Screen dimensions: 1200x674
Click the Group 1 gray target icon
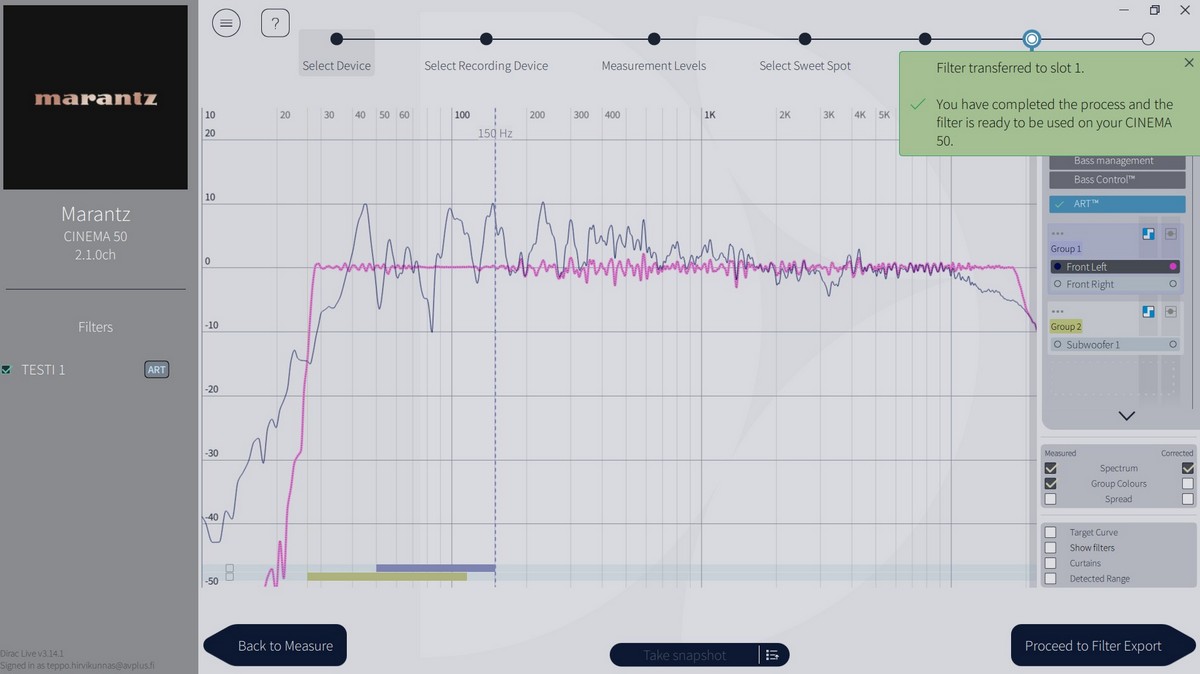coord(1171,233)
